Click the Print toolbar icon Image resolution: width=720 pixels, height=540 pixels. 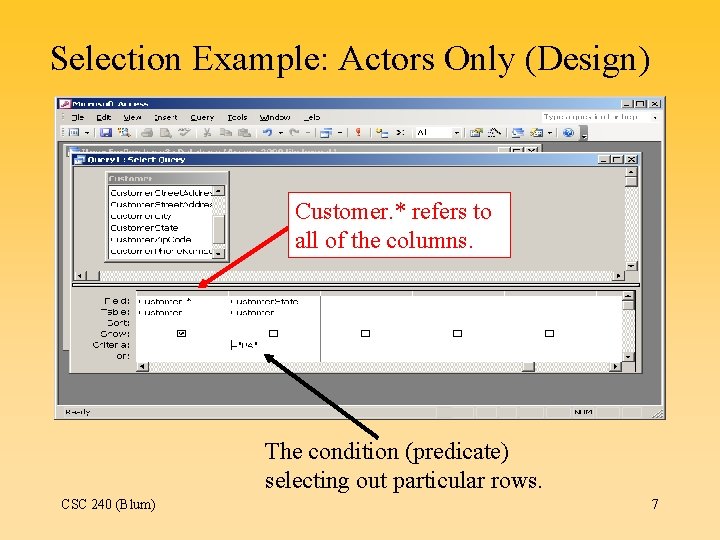[147, 133]
